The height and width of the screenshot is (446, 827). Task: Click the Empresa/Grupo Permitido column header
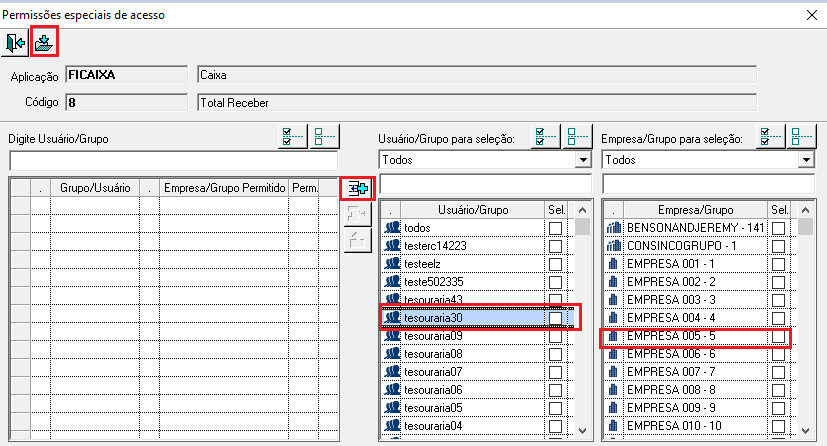[224, 188]
